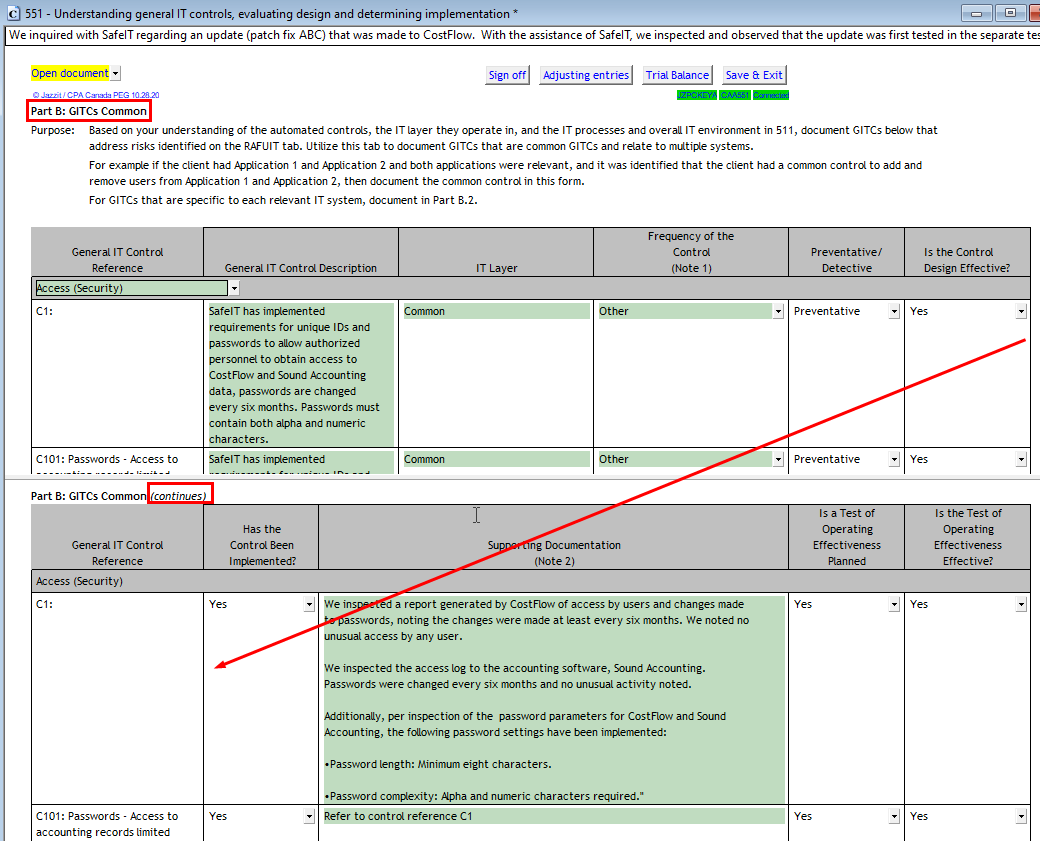Screen dimensions: 1040x841
Task: Click the '(continues)' heading text
Action: pyautogui.click(x=178, y=496)
